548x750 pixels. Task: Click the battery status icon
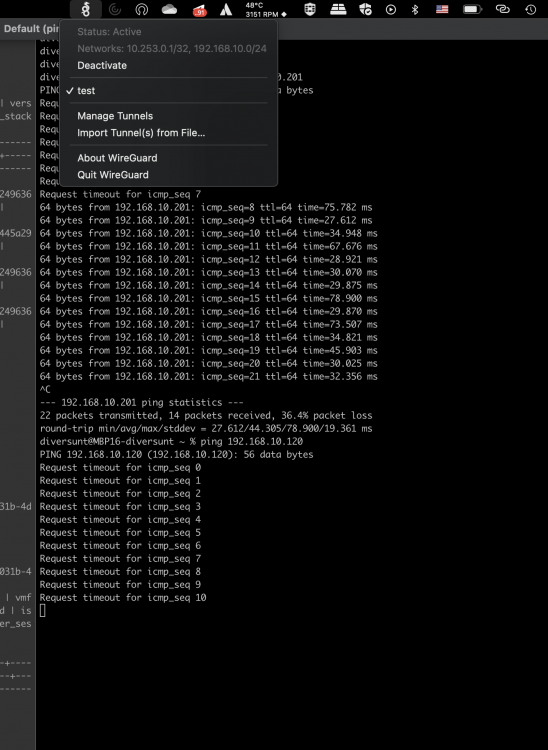[472, 9]
